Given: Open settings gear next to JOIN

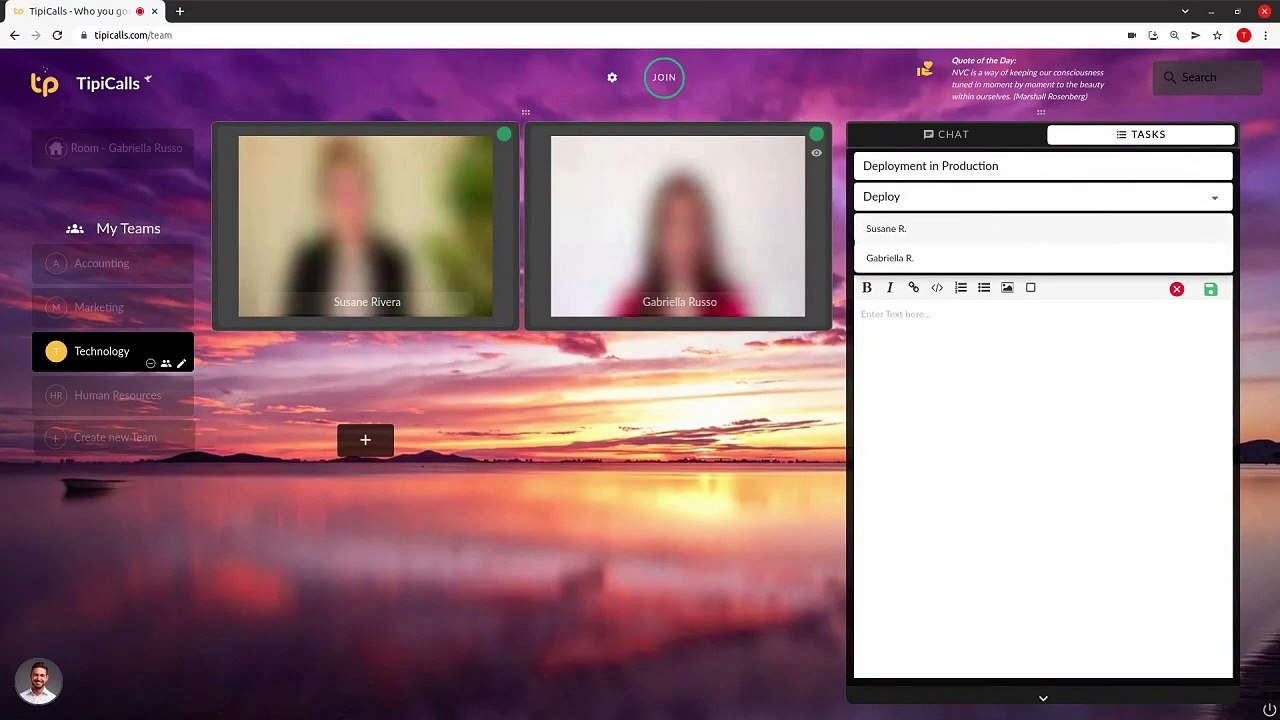Looking at the screenshot, I should pyautogui.click(x=612, y=77).
